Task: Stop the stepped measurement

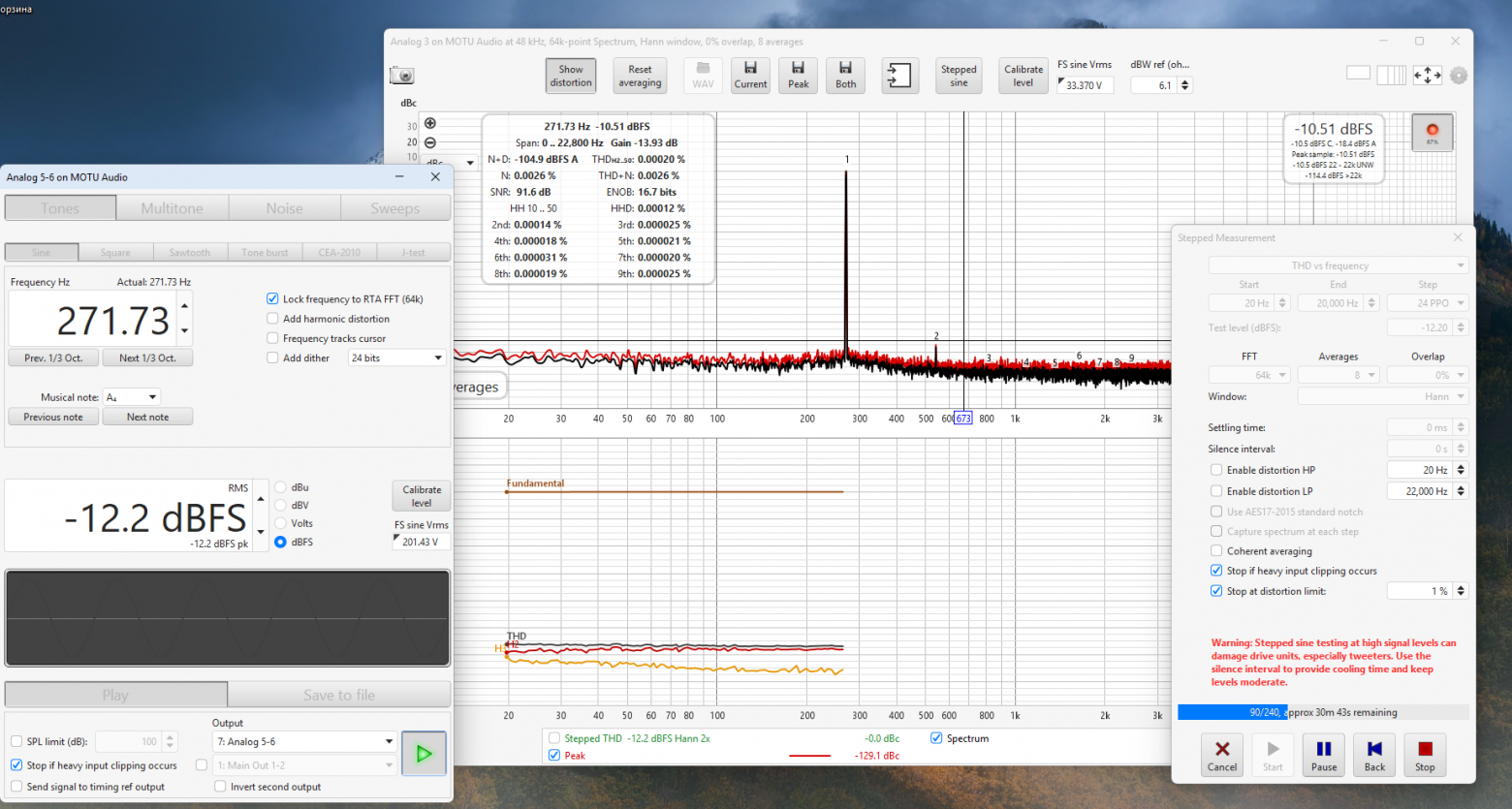Action: pyautogui.click(x=1425, y=755)
